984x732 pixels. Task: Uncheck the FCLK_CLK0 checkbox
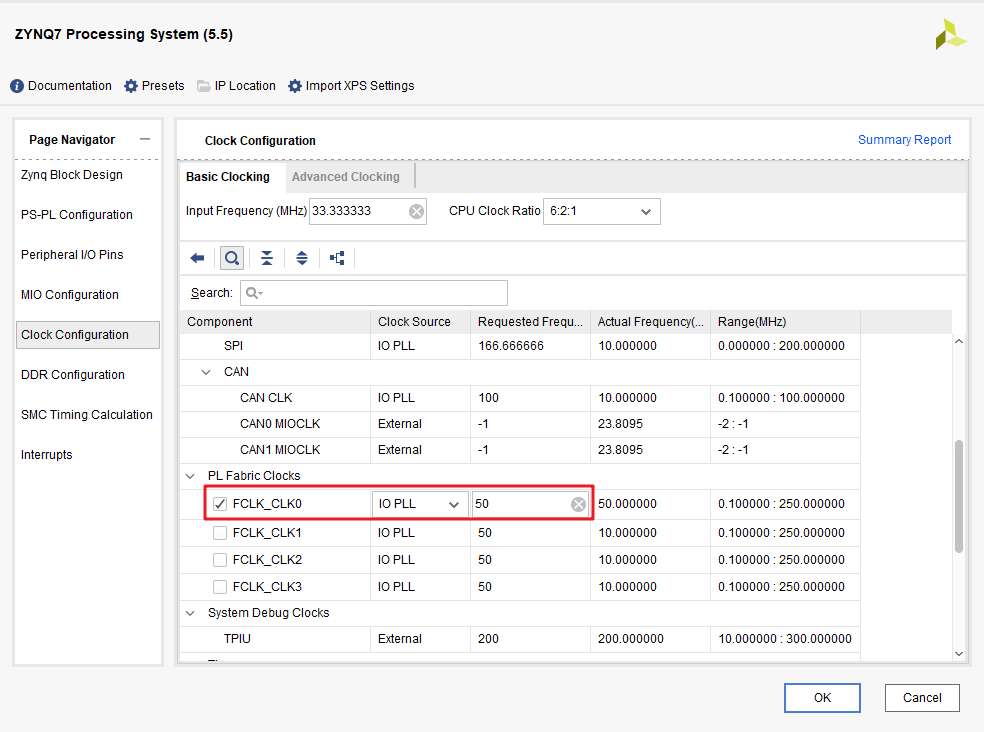220,504
